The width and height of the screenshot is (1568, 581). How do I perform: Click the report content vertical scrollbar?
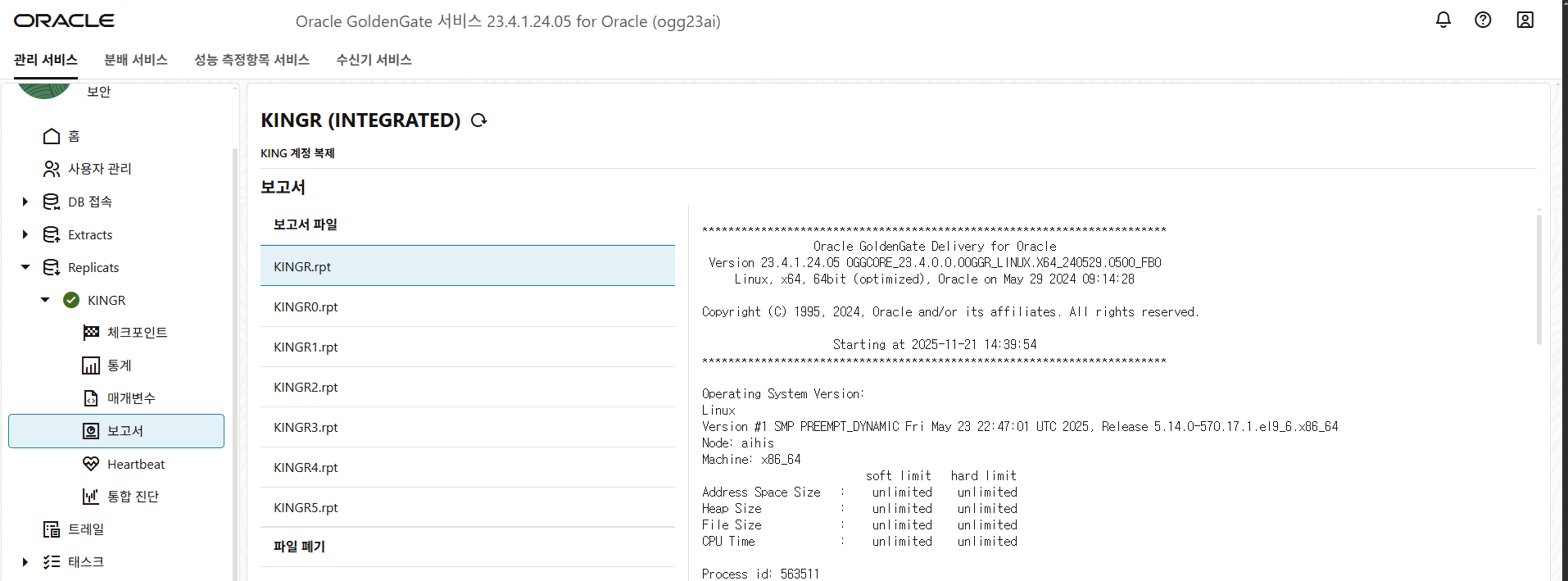click(x=1539, y=279)
